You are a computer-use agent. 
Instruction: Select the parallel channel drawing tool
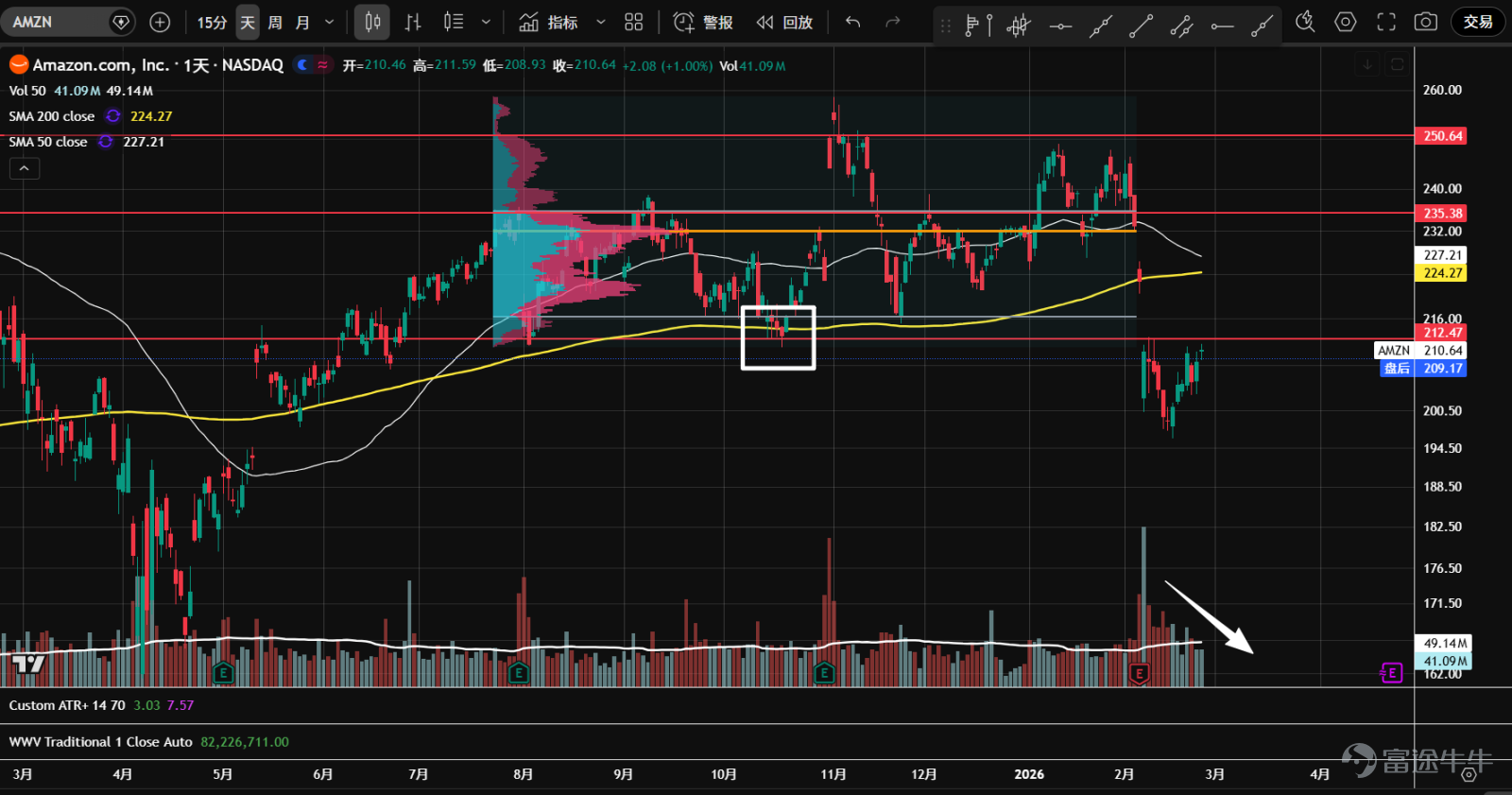(x=1181, y=26)
